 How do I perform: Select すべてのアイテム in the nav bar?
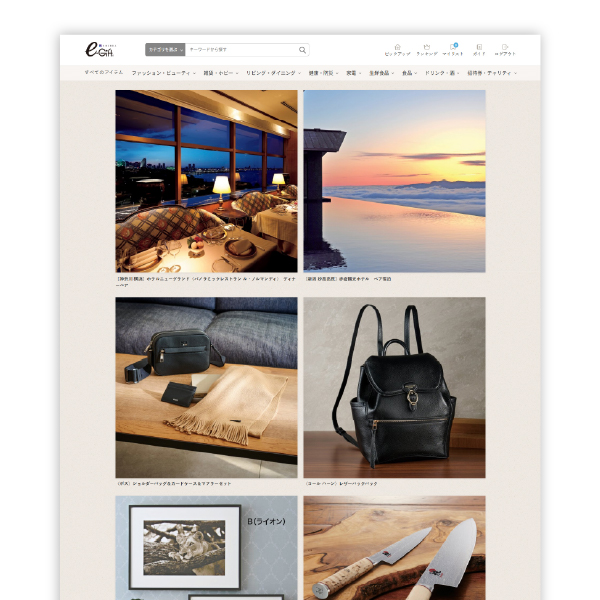click(x=105, y=73)
